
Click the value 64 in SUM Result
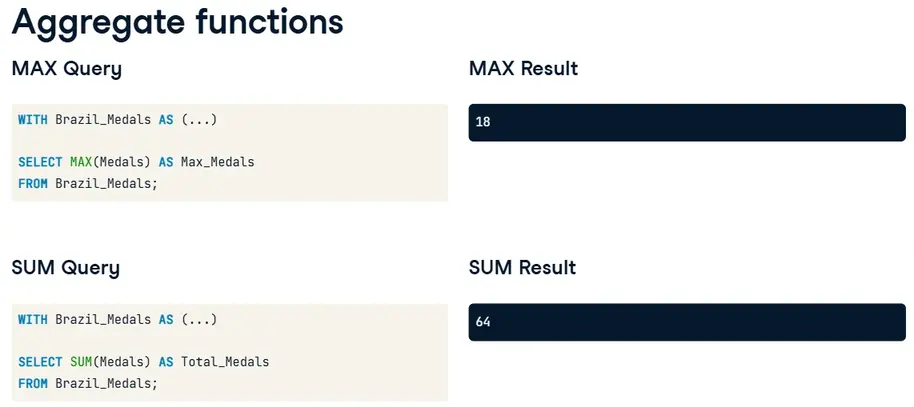(x=483, y=322)
